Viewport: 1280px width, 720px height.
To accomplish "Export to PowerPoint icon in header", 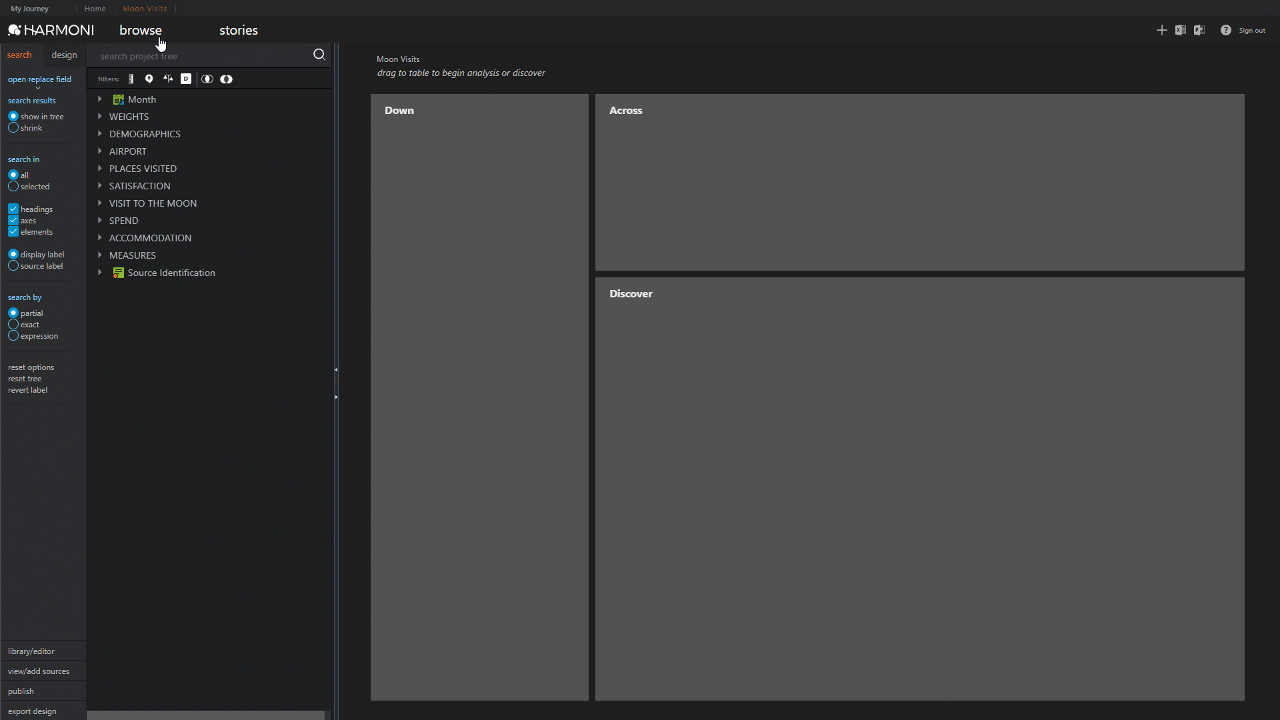I will [1199, 30].
